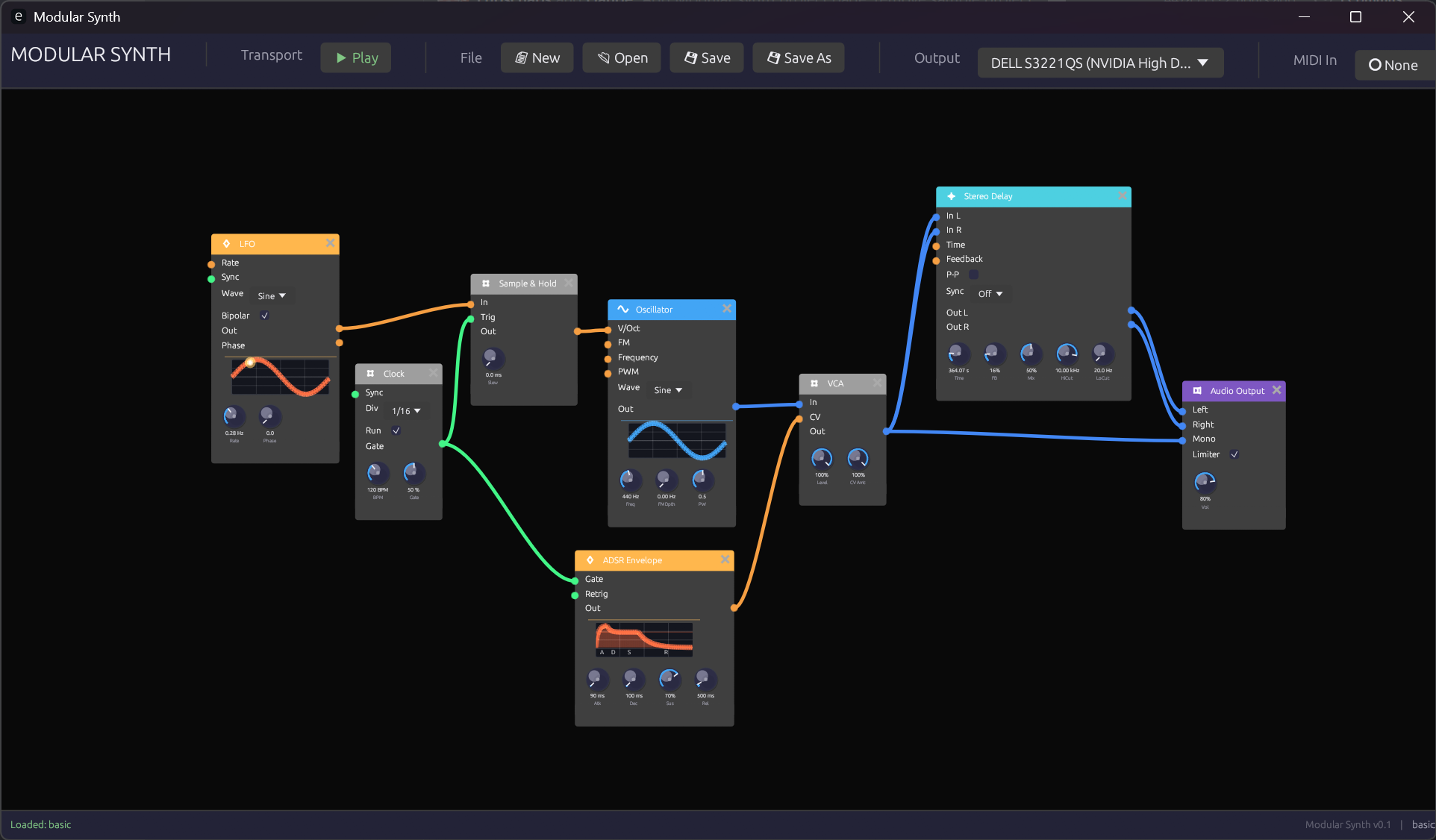The height and width of the screenshot is (840, 1436).
Task: Click the New file button
Action: point(537,57)
